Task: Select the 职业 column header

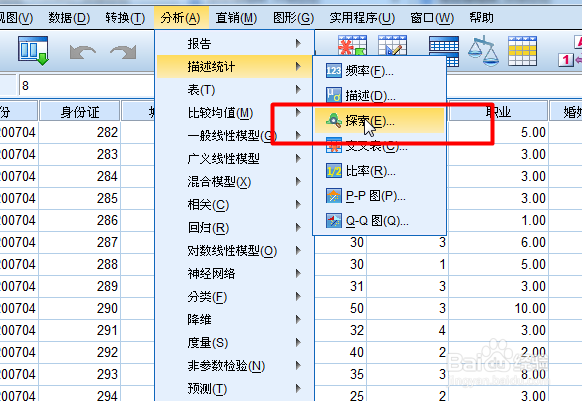Action: (498, 111)
